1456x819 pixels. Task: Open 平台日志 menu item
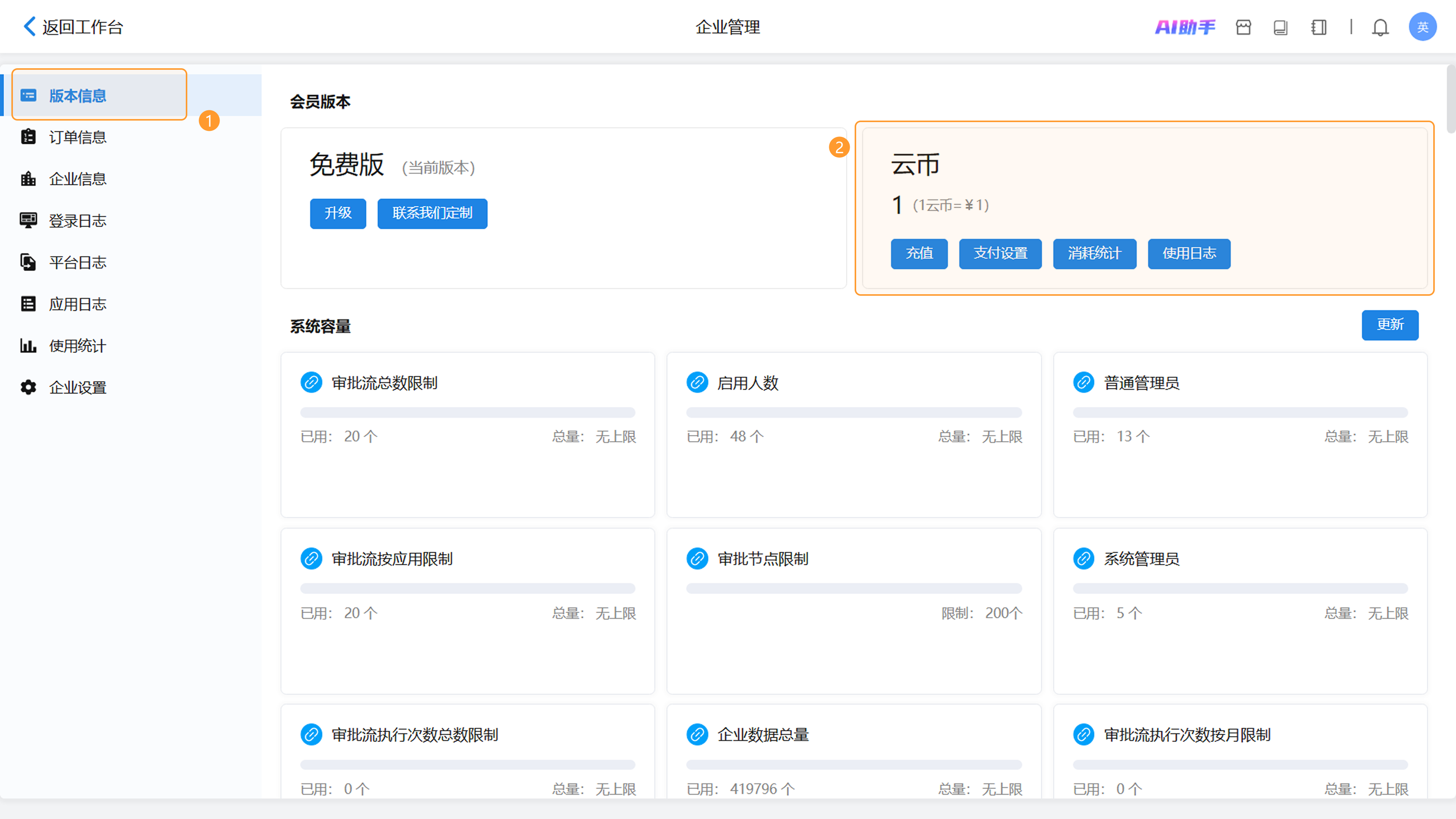click(x=131, y=262)
